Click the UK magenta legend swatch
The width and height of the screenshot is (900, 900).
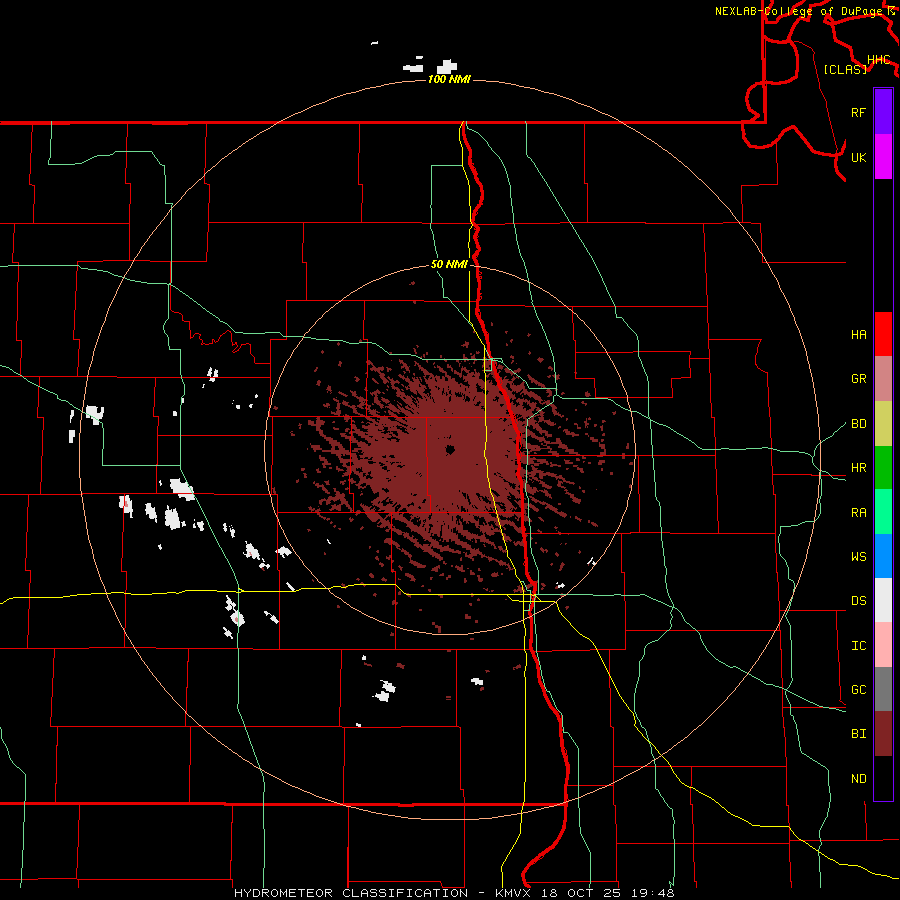coord(883,157)
